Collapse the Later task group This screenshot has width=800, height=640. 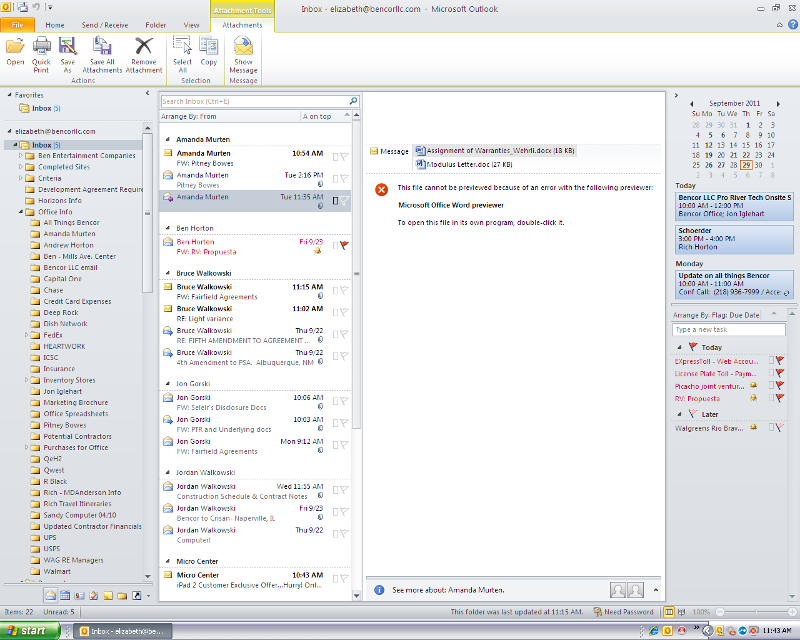point(679,414)
